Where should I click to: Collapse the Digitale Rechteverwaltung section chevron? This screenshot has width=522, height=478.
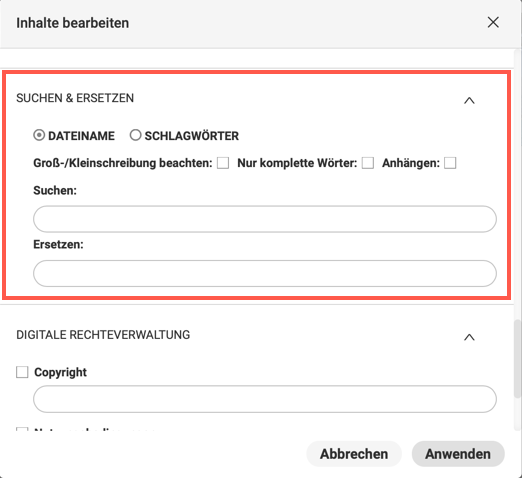469,337
